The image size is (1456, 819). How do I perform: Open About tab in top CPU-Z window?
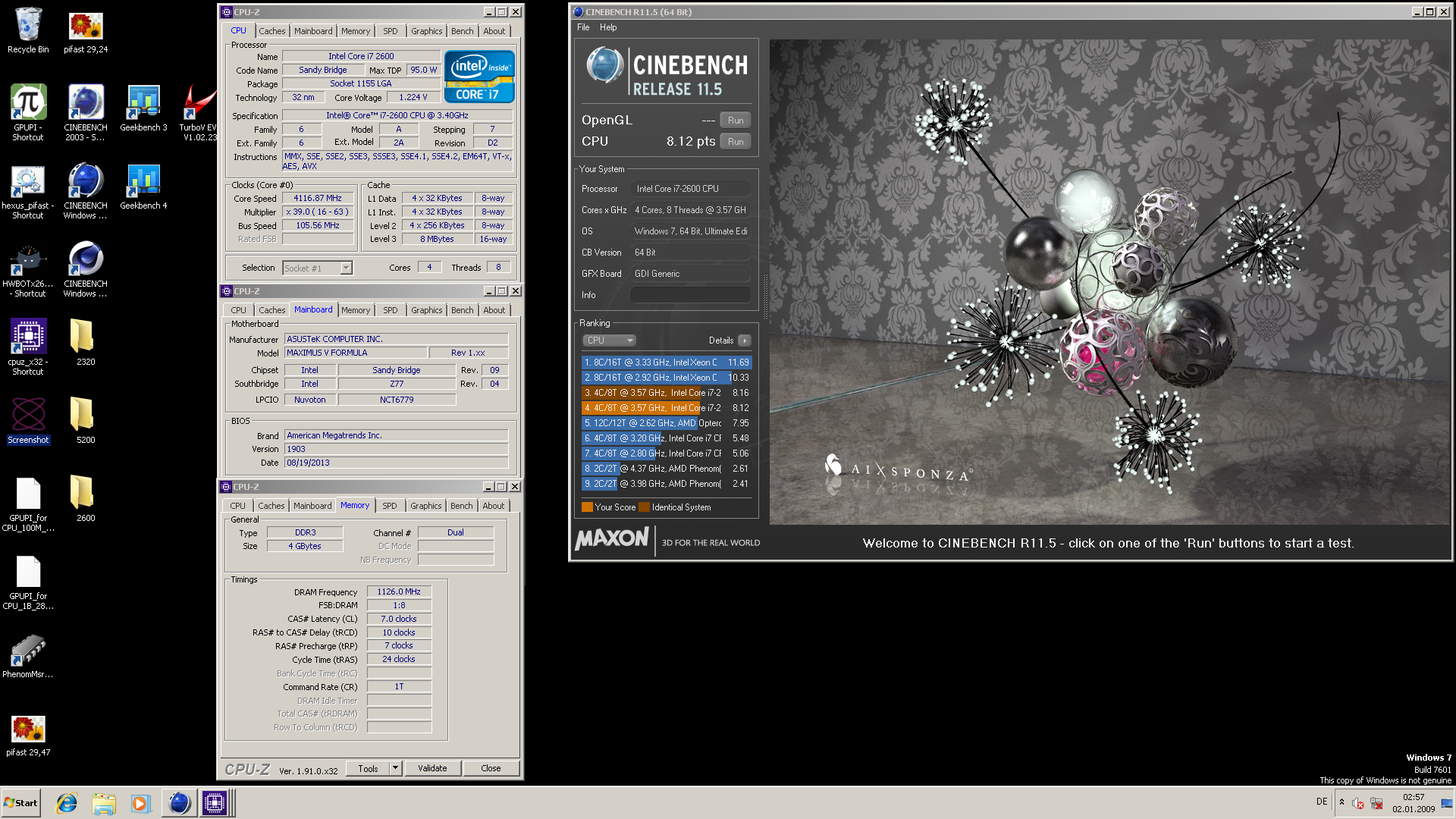click(x=494, y=31)
